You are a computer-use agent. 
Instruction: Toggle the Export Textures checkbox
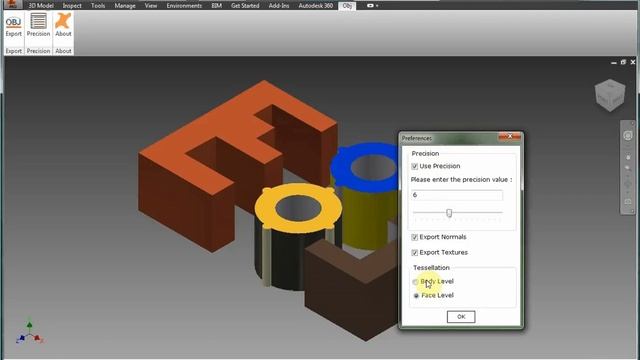point(415,253)
